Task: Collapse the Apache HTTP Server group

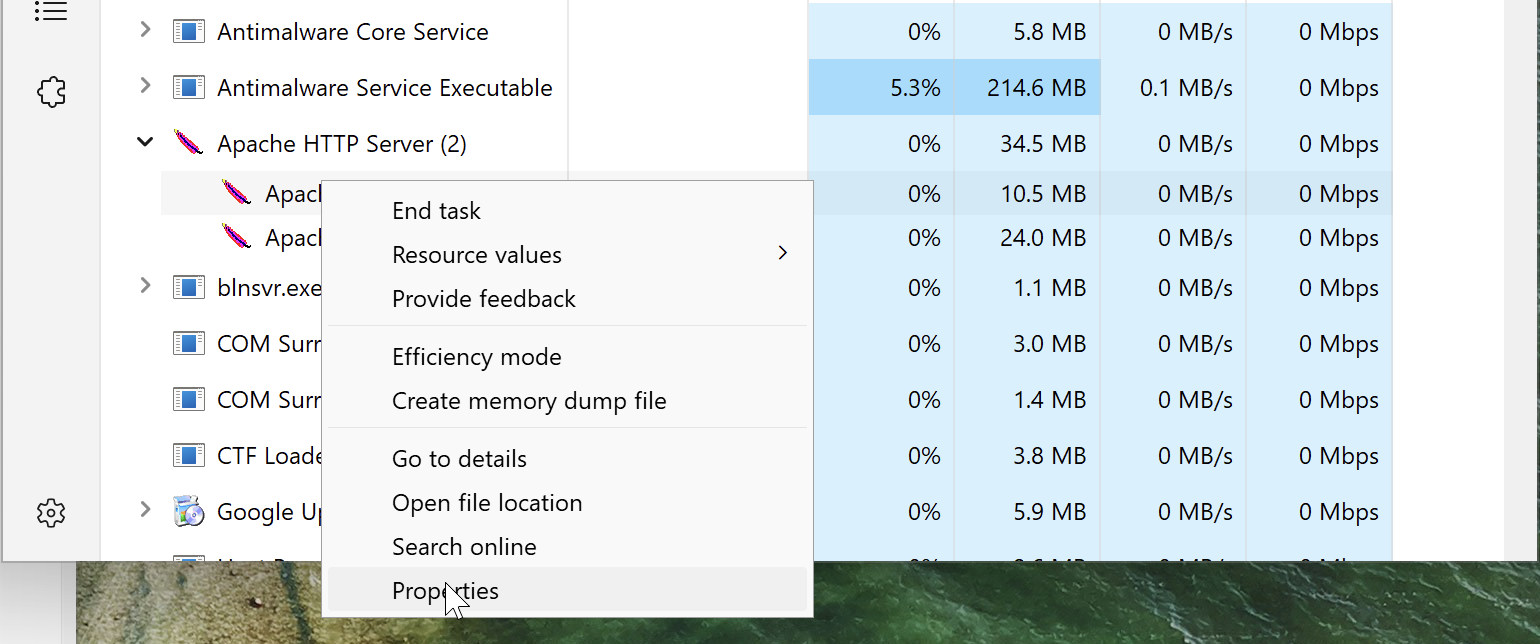Action: pos(145,143)
